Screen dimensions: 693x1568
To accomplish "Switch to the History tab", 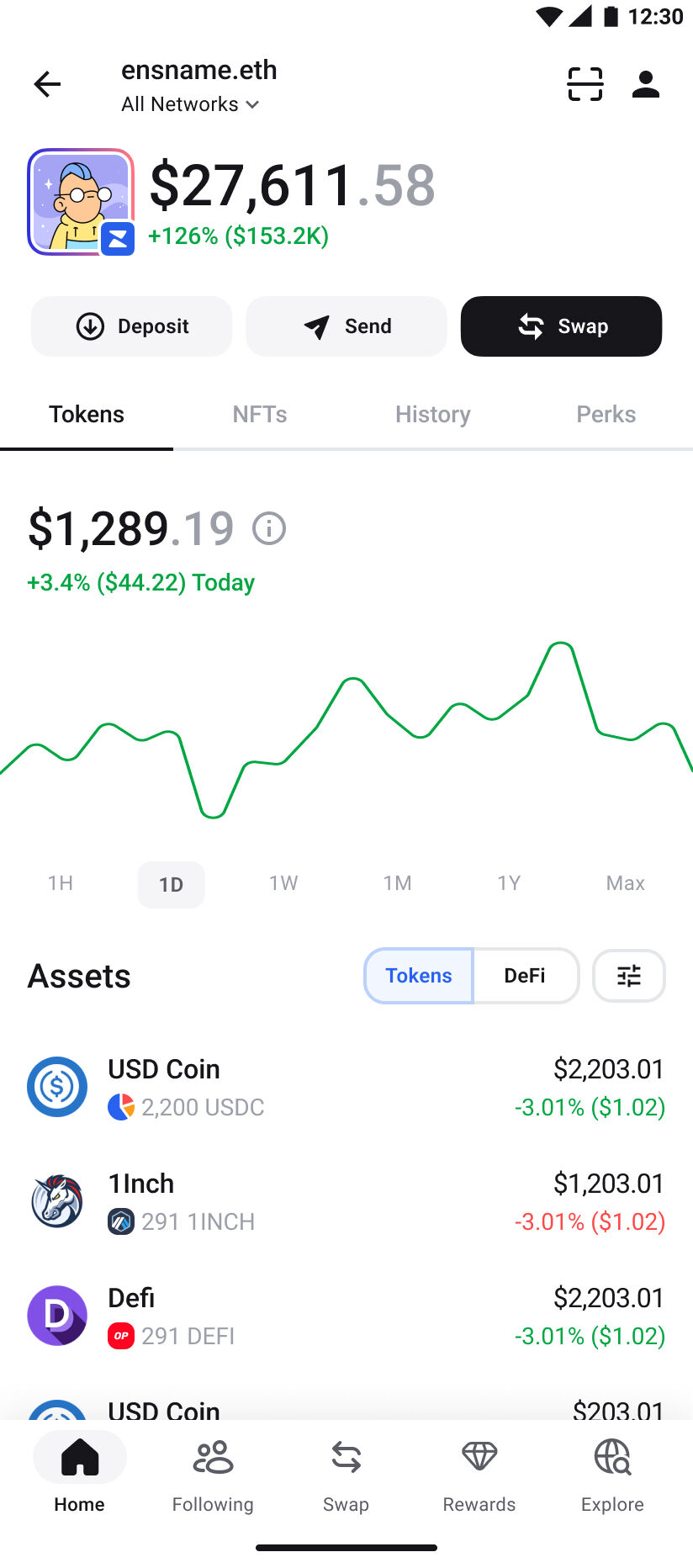I will point(433,414).
